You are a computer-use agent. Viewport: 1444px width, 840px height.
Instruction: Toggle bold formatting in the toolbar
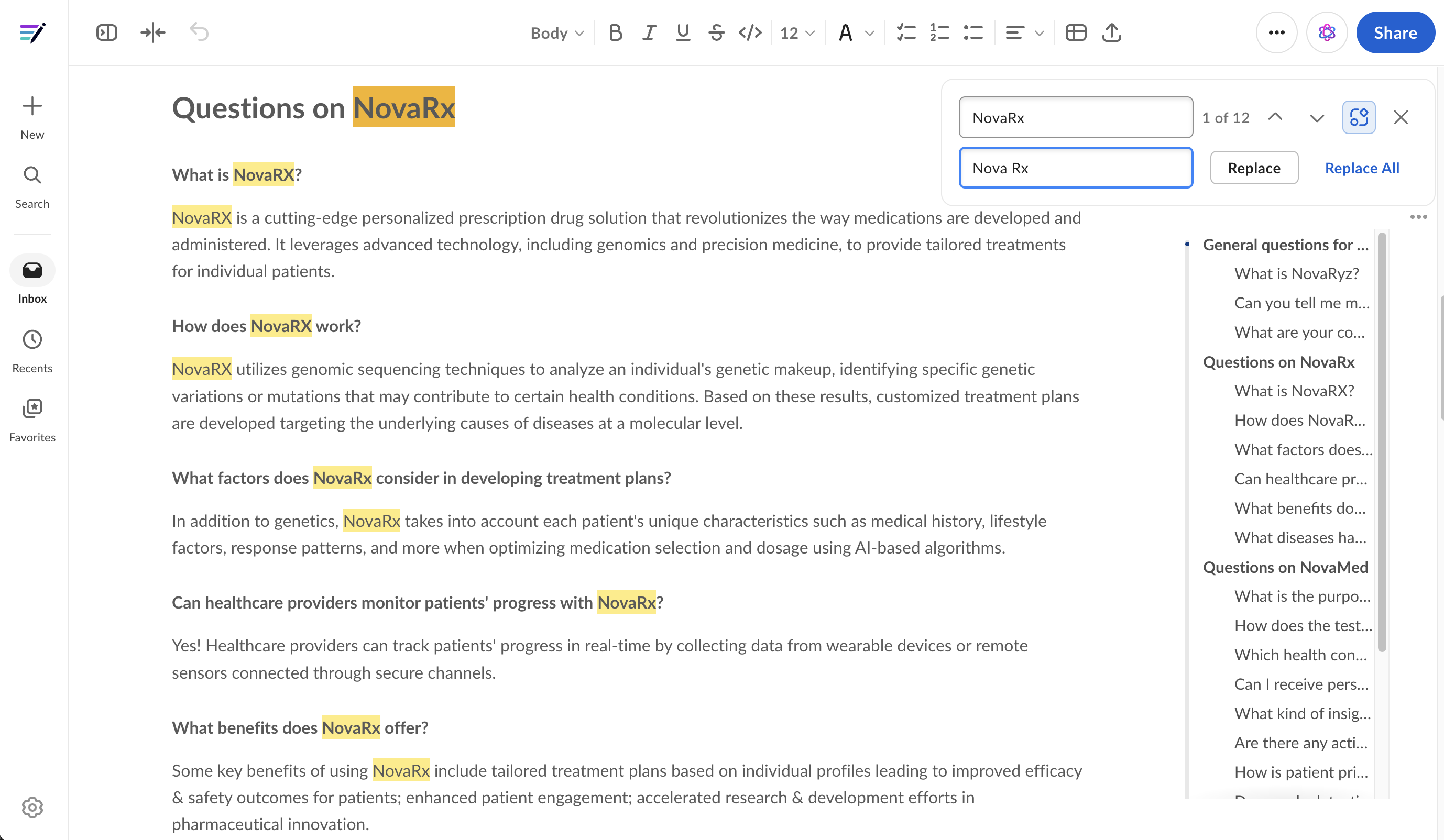point(616,32)
